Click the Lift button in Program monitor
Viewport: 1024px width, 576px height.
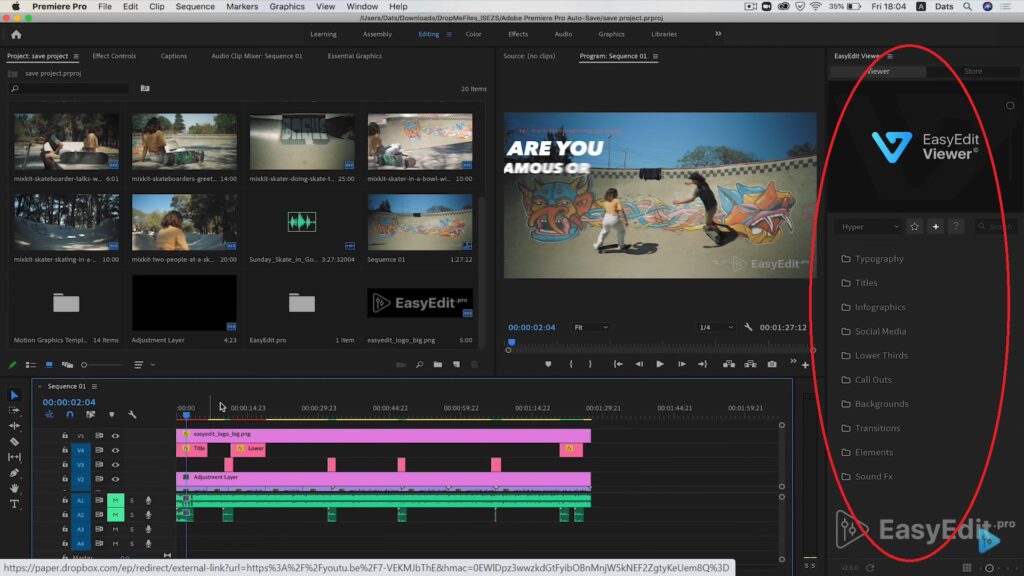[x=729, y=364]
